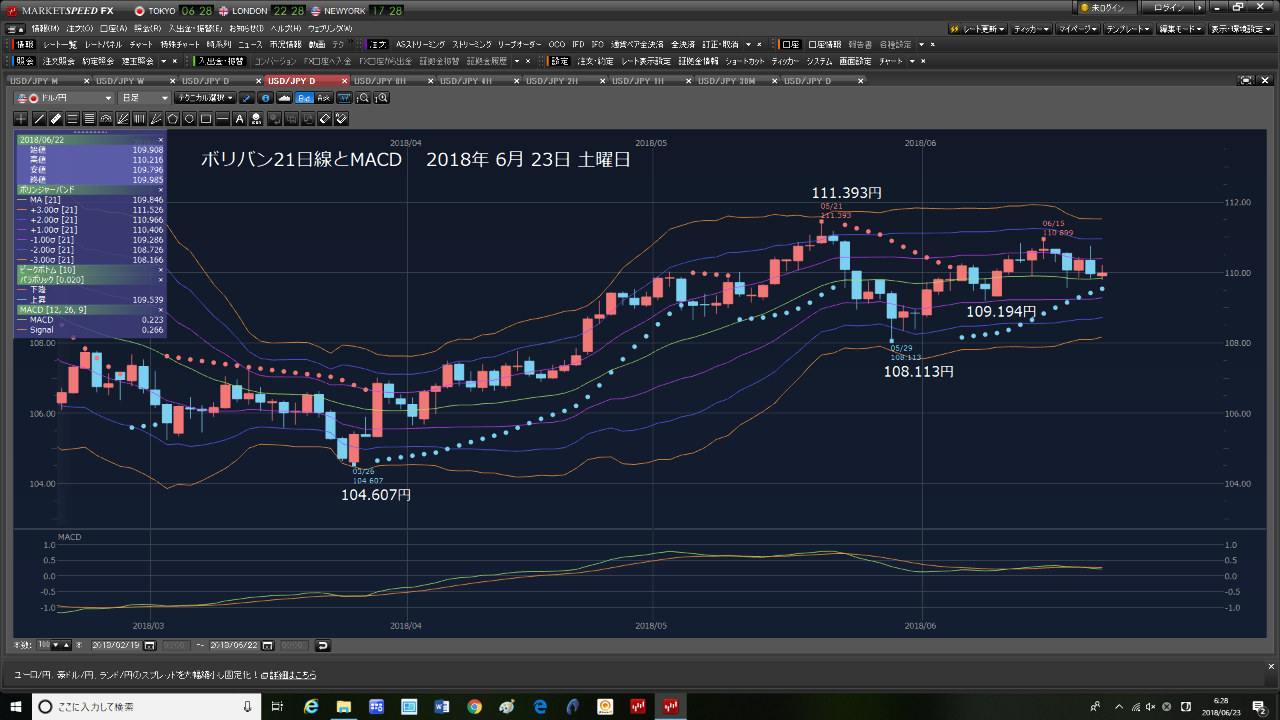This screenshot has width=1280, height=720.
Task: Click the blue info 'i' icon
Action: (265, 98)
